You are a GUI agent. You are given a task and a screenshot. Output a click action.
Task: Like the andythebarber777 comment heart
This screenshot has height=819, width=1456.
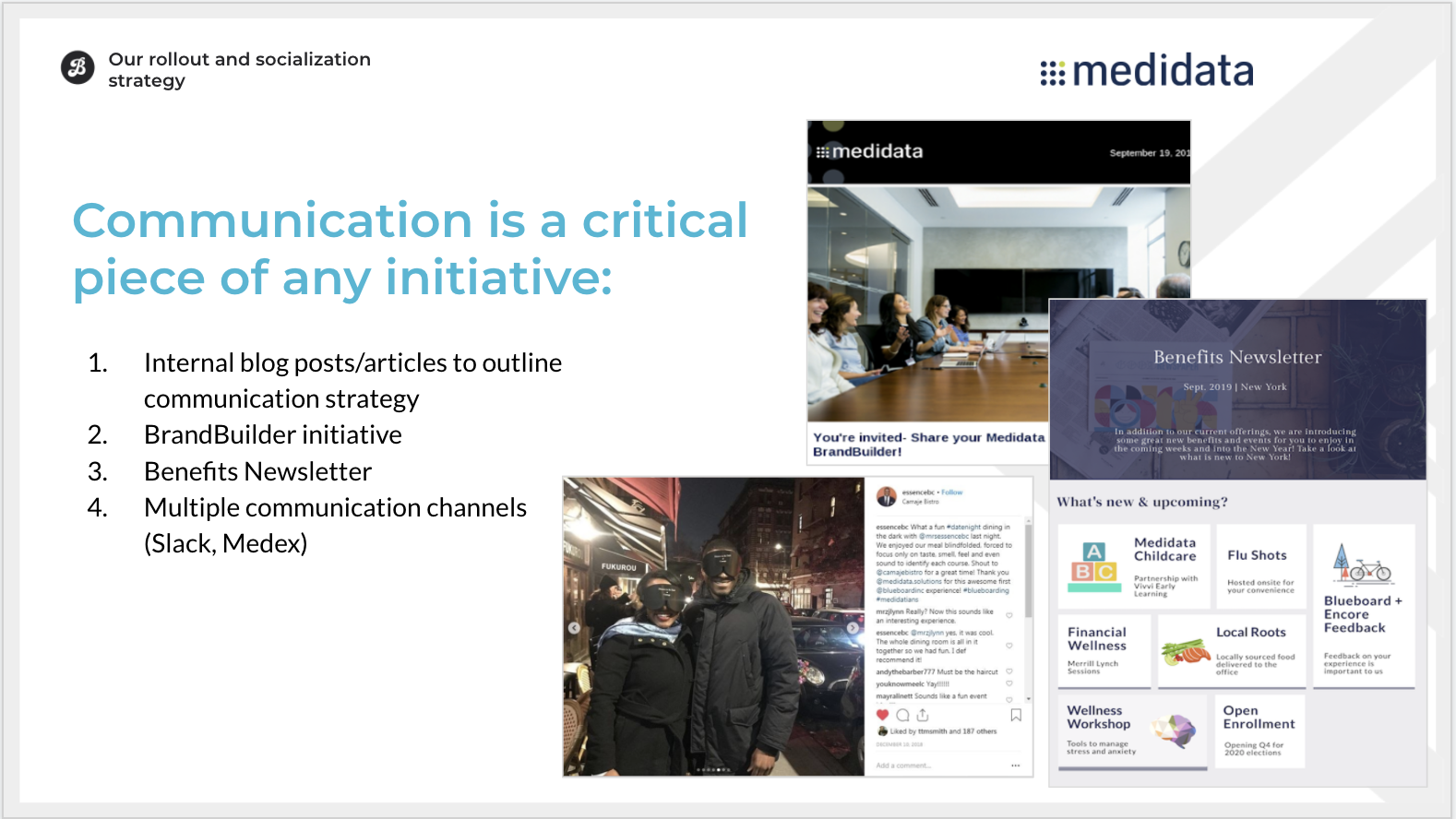[1009, 671]
